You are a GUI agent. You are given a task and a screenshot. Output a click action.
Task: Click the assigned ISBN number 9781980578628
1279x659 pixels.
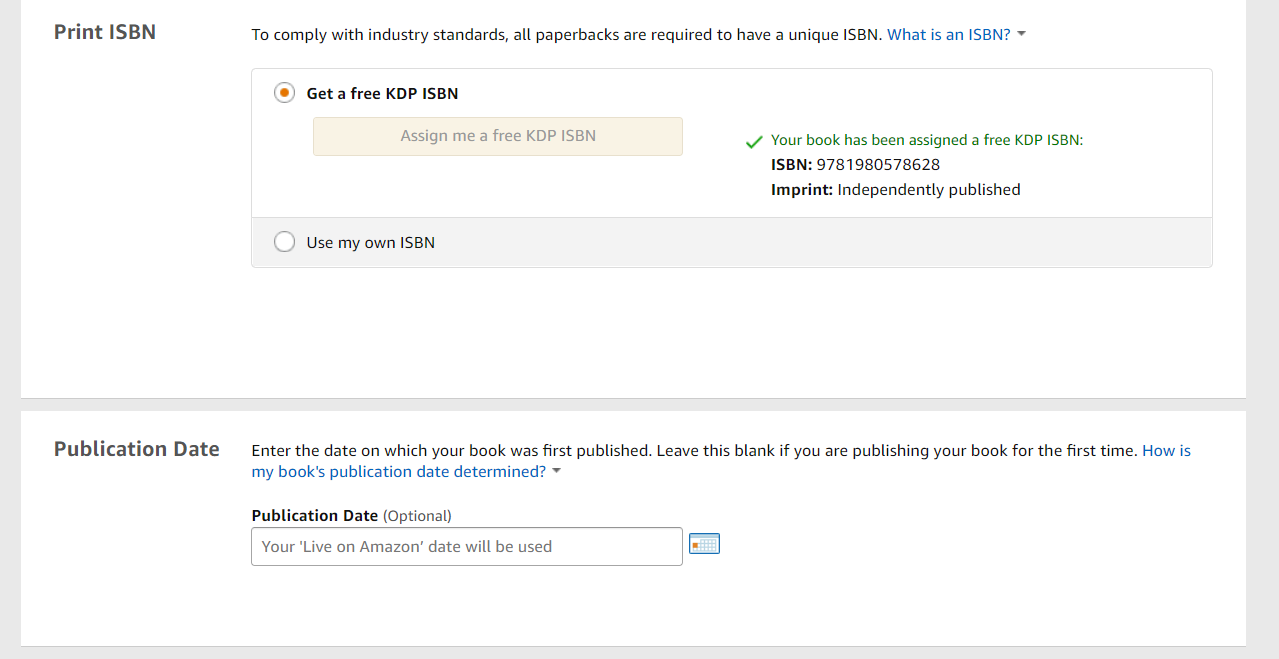[x=878, y=165]
